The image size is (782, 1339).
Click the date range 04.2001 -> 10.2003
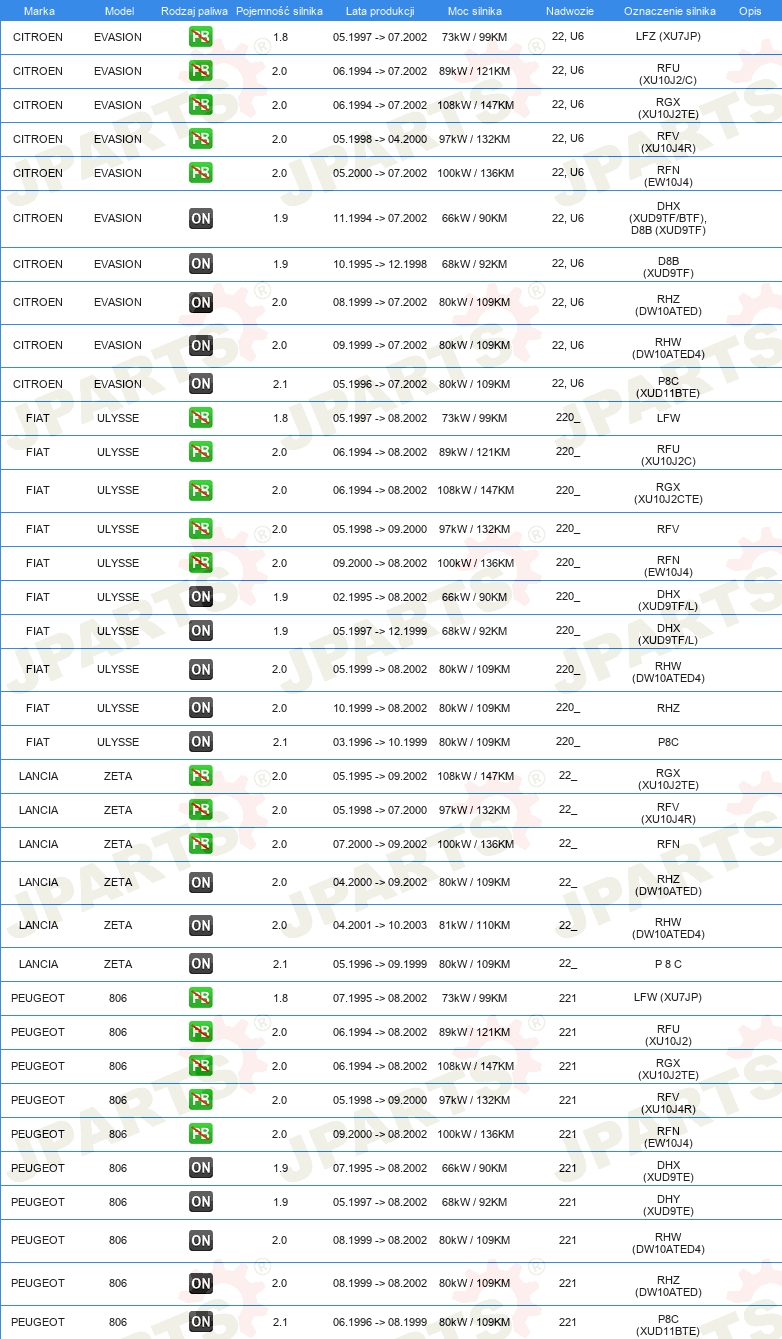tap(380, 925)
